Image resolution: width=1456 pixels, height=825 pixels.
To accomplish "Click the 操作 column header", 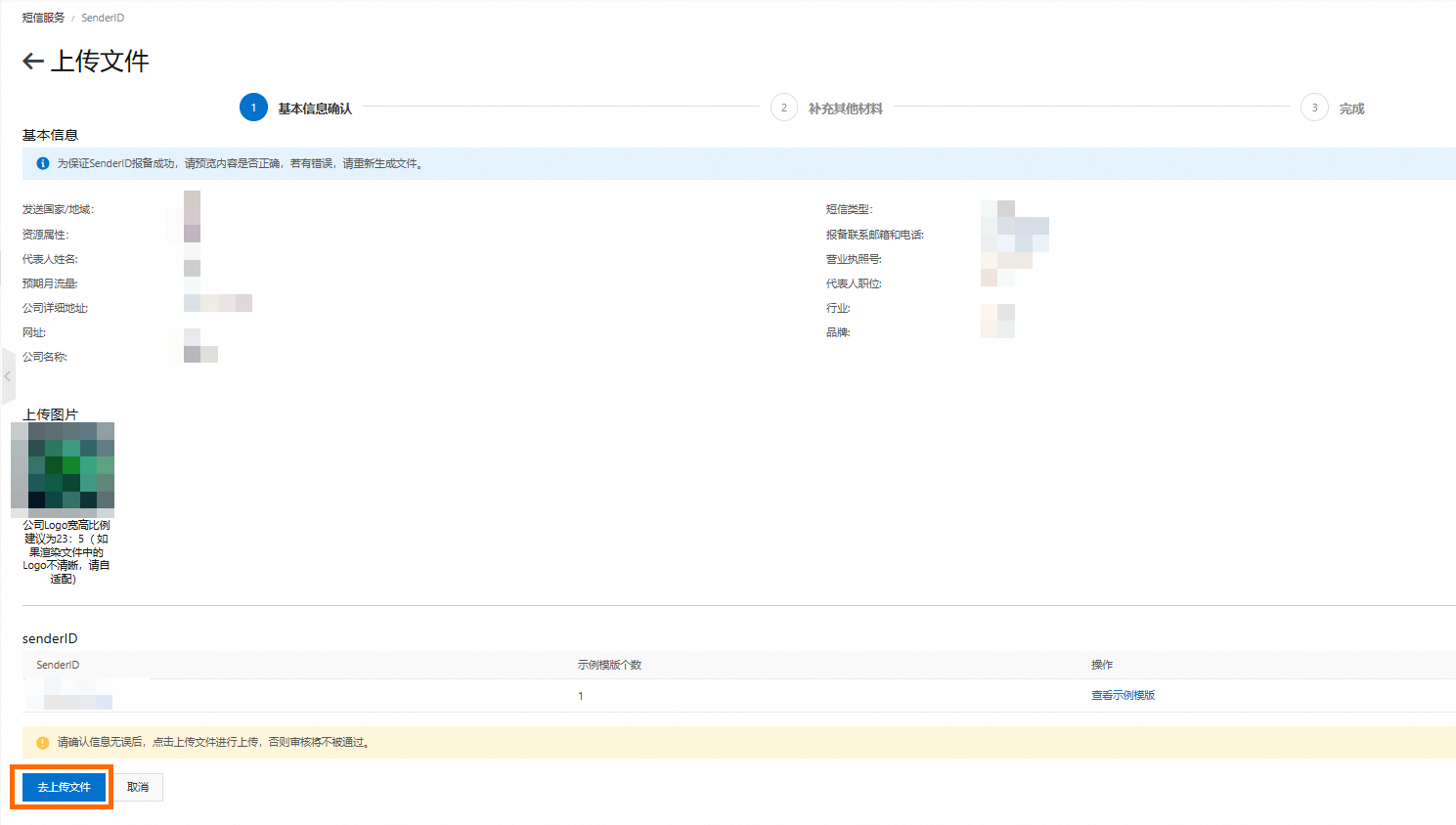I will 1102,665.
